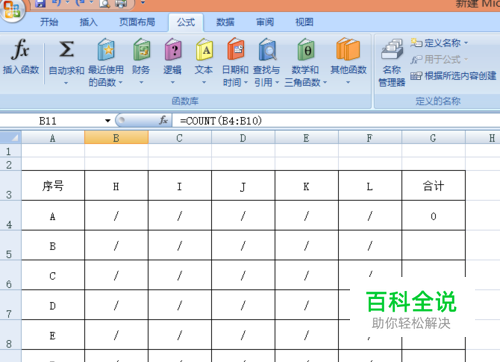Click the formula bar with =COUNT(B4:B10)
Image resolution: width=500 pixels, height=362 pixels.
click(336, 121)
